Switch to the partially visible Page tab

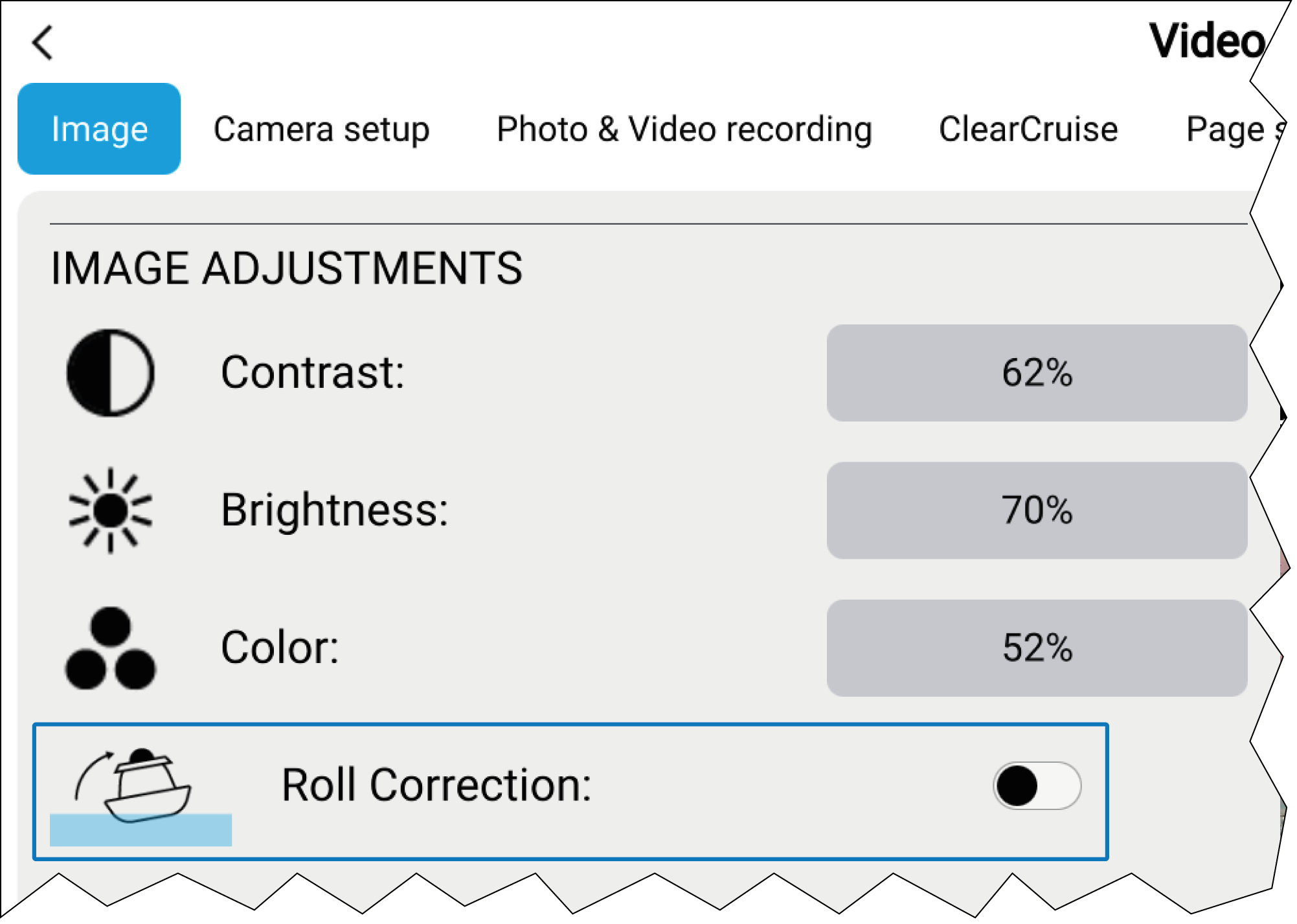coord(1227,129)
